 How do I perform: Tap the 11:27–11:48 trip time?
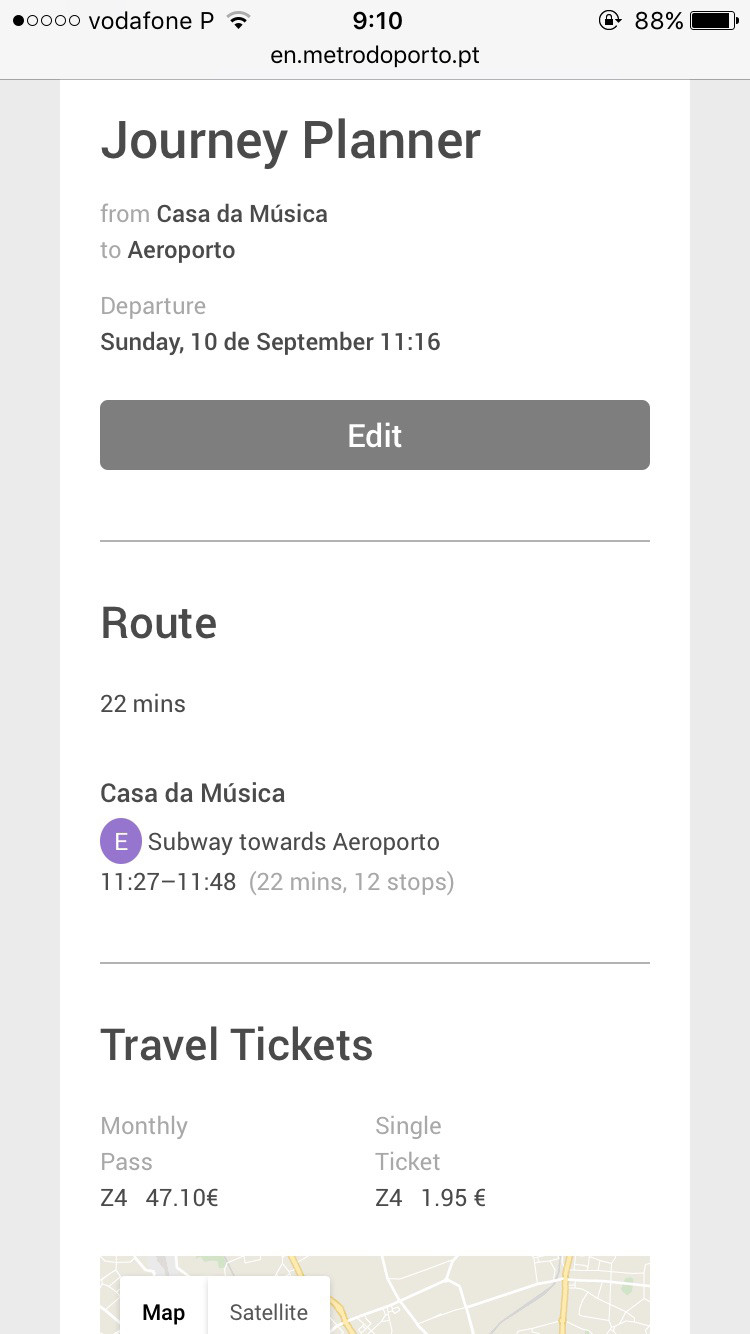168,882
